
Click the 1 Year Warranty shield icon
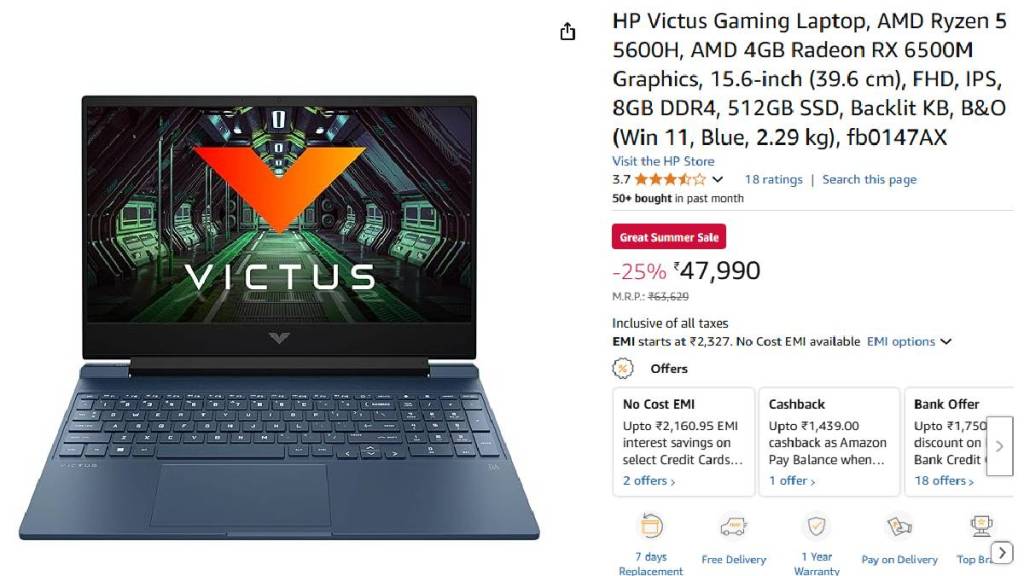coord(816,526)
